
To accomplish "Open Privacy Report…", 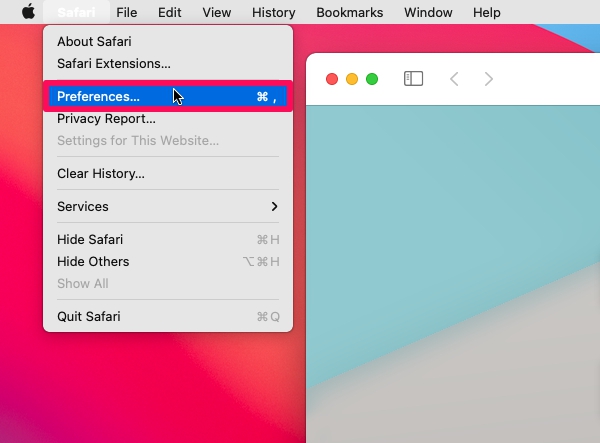I will pyautogui.click(x=168, y=119).
